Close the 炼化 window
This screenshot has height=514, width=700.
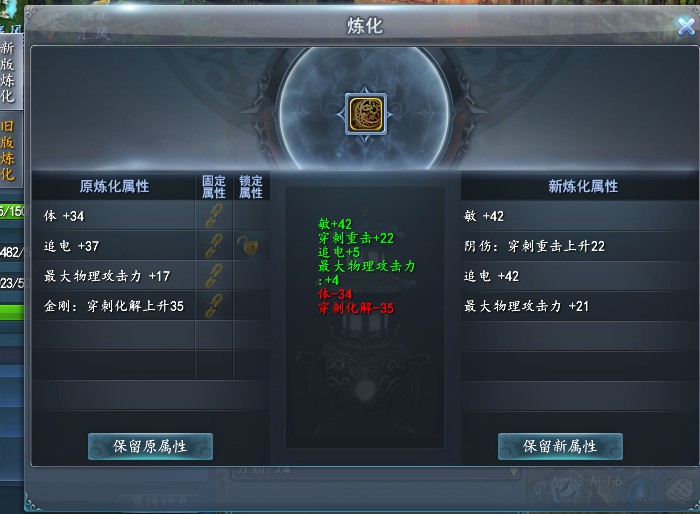(x=686, y=26)
